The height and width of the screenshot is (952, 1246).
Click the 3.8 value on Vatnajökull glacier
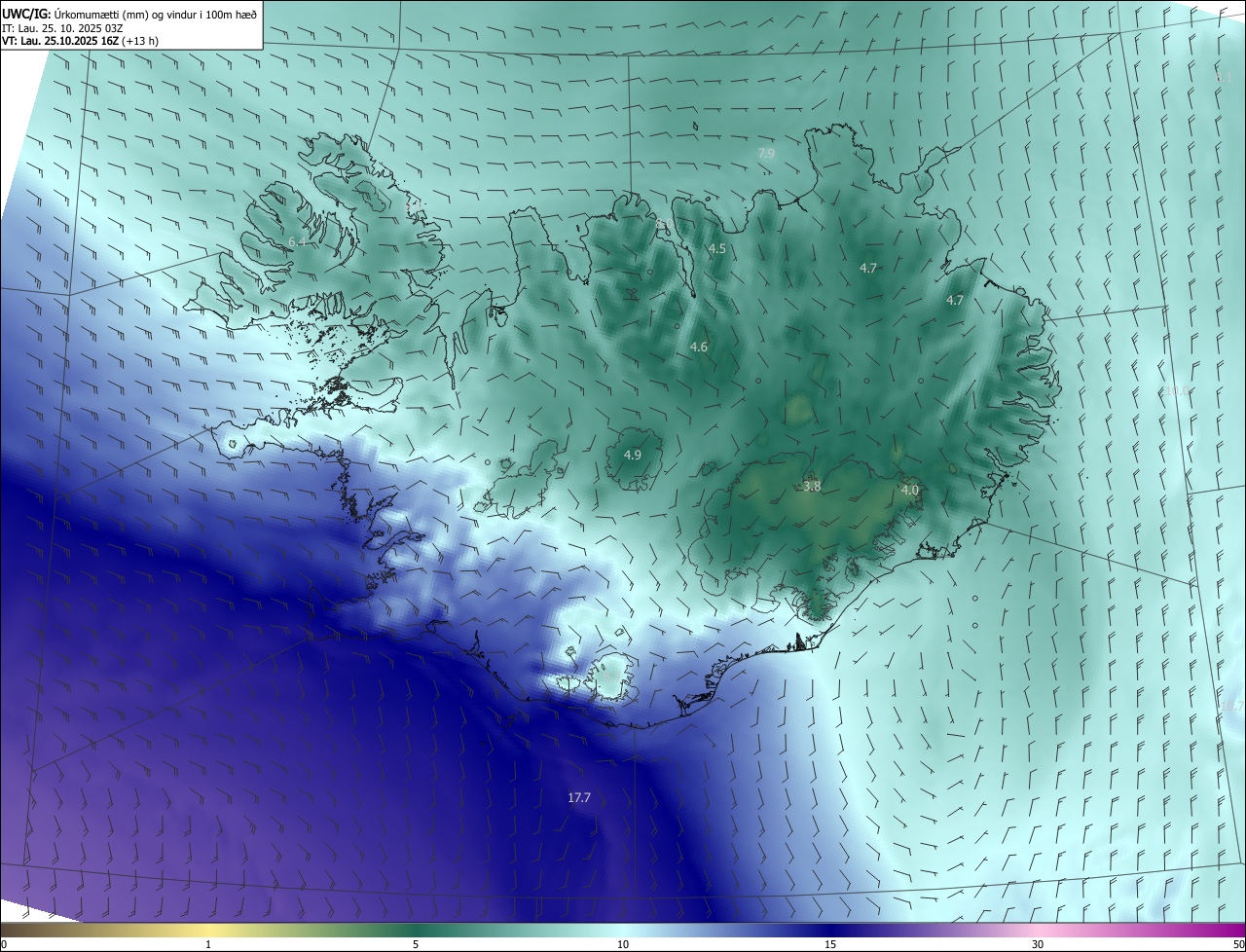812,487
